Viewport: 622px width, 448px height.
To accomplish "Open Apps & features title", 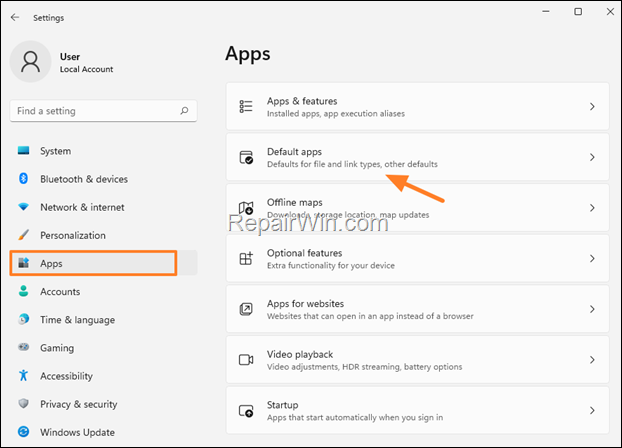I will tap(302, 101).
